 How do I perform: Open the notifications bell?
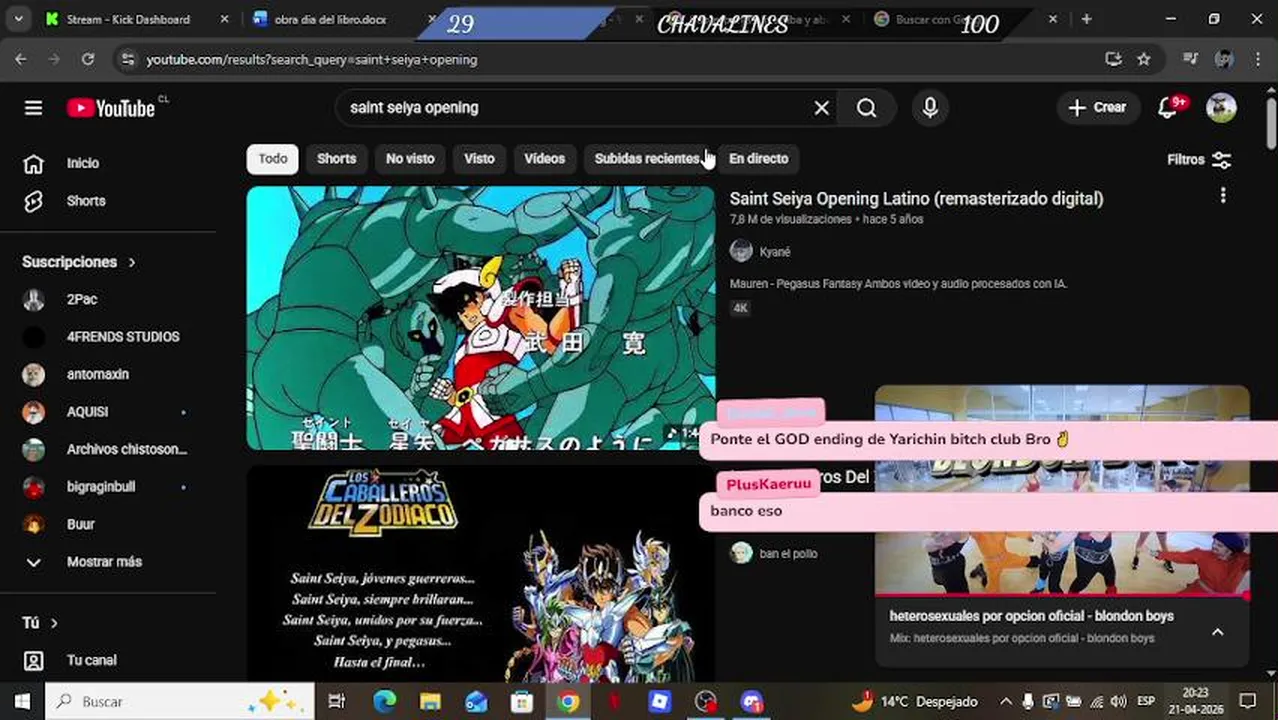tap(1168, 108)
